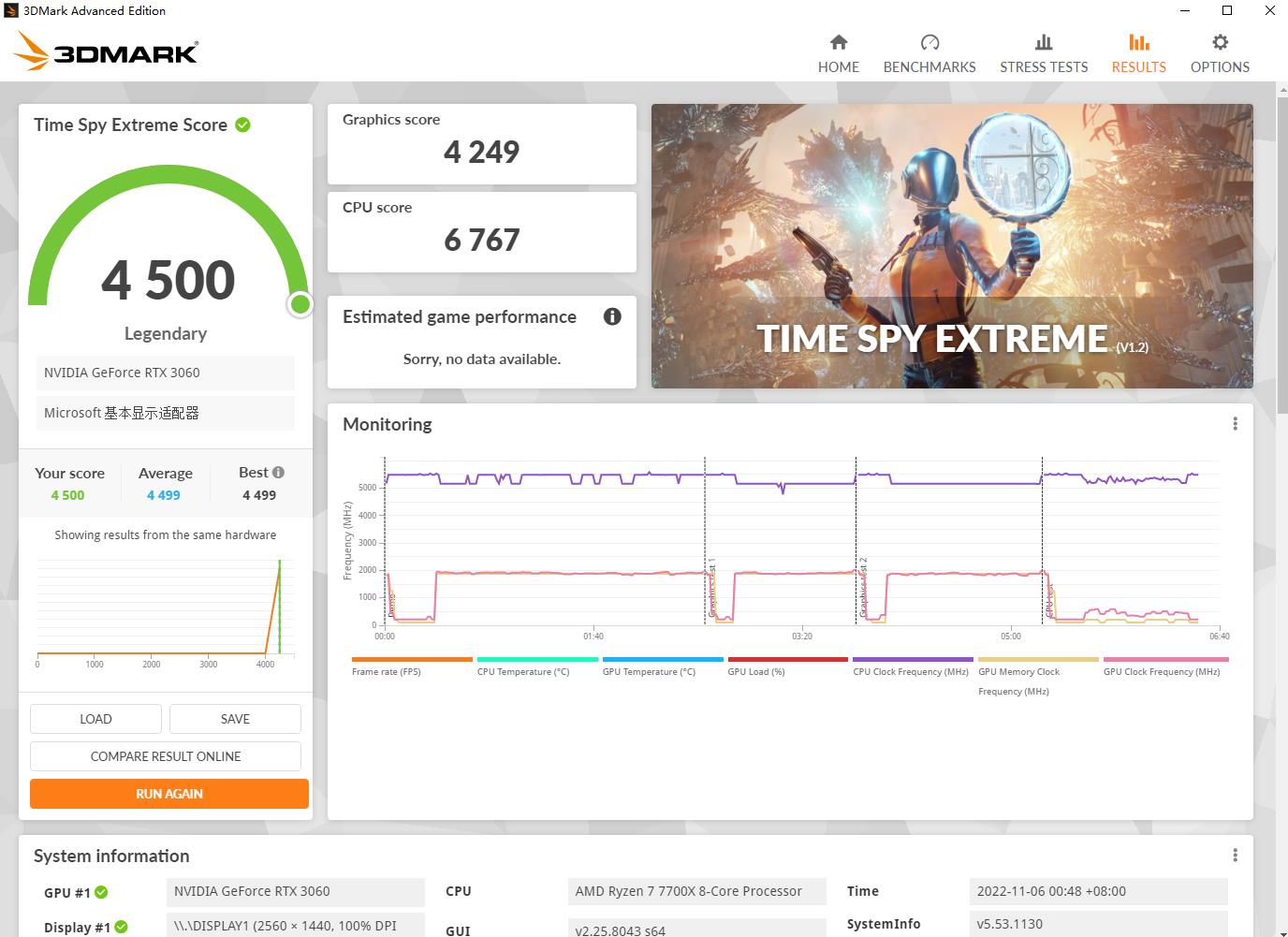Image resolution: width=1288 pixels, height=937 pixels.
Task: Click the Microsoft 基本显示适配器 label
Action: tap(166, 413)
